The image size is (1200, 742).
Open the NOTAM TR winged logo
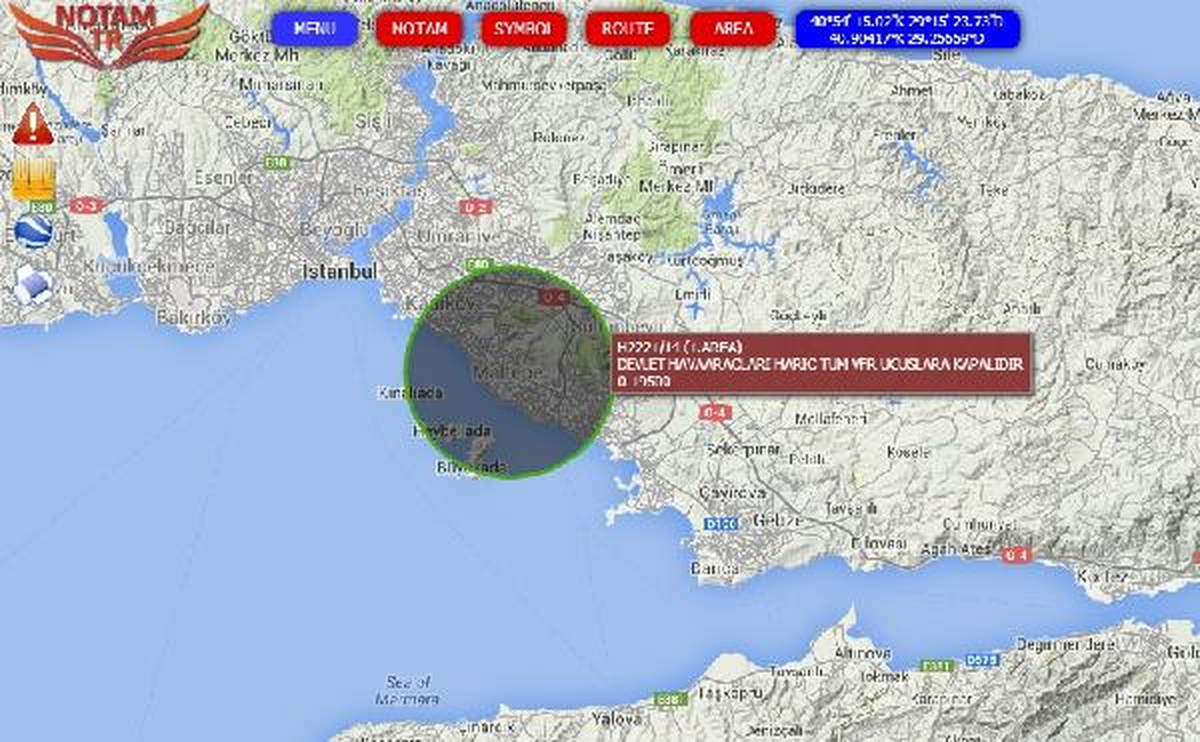[x=109, y=35]
